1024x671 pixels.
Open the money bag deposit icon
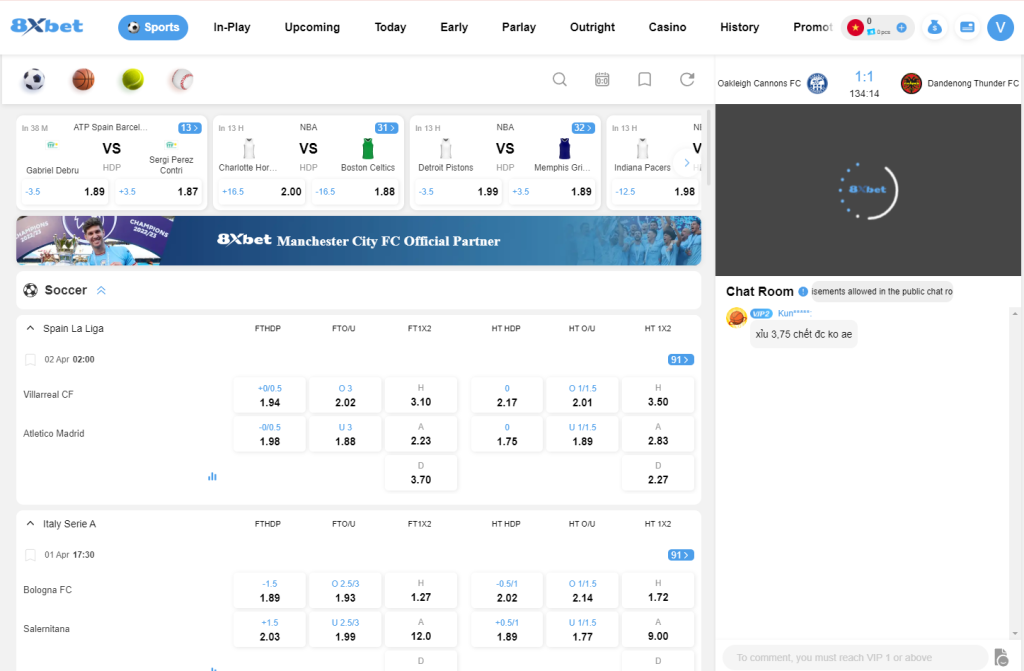tap(934, 28)
